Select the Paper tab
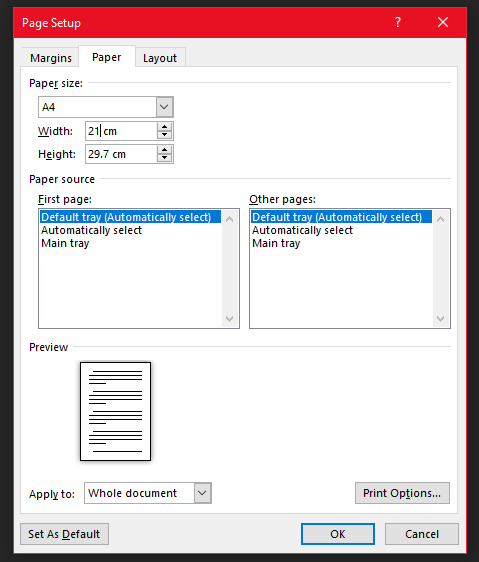Image resolution: width=479 pixels, height=562 pixels. click(x=106, y=57)
